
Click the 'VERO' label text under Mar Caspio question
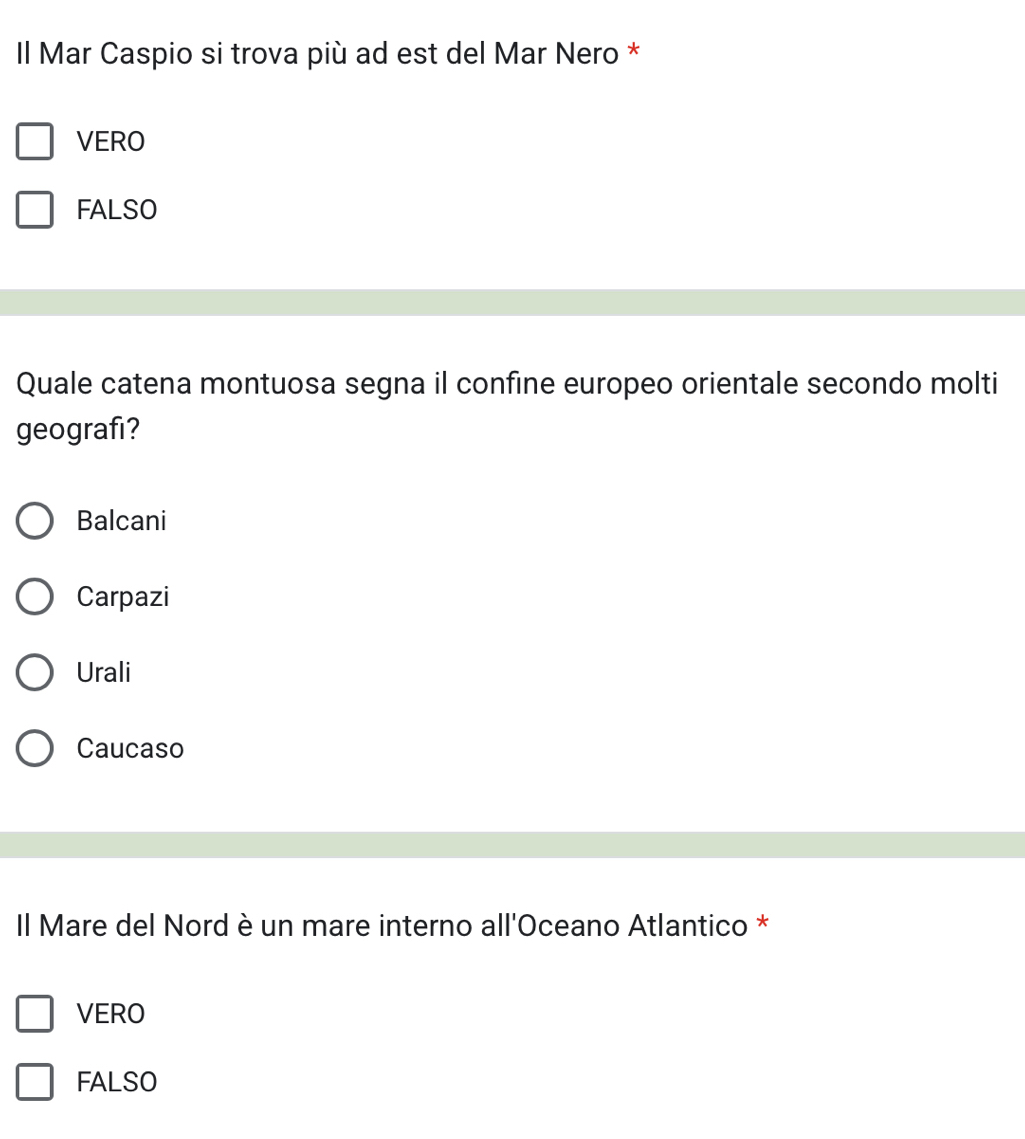[x=111, y=142]
